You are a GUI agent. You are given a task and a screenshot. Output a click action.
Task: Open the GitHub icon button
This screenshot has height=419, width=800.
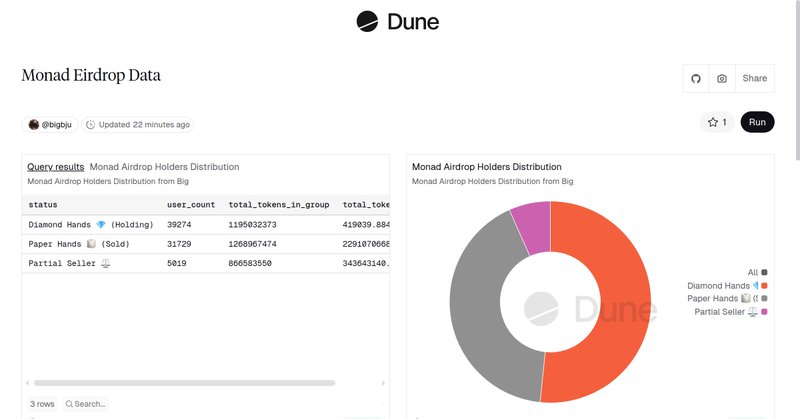pyautogui.click(x=696, y=79)
